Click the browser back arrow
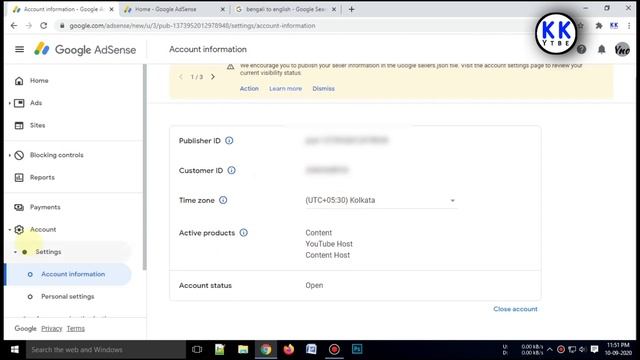640x360 pixels. point(14,26)
